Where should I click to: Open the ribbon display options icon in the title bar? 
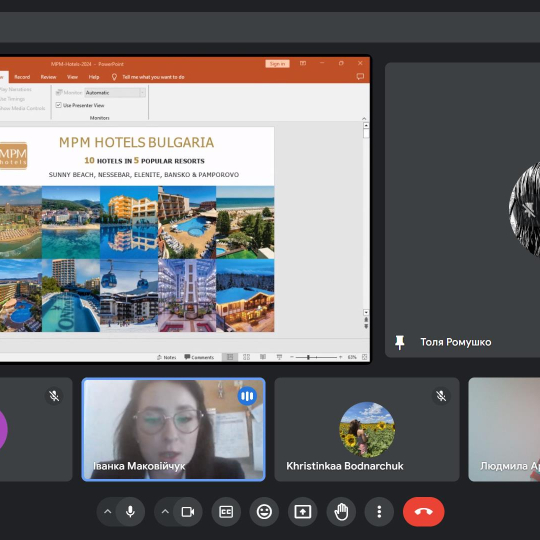coord(303,63)
